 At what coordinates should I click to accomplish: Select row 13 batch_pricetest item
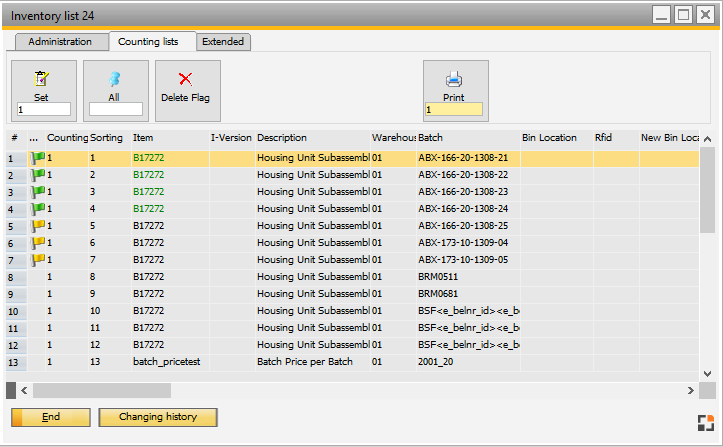(x=167, y=362)
